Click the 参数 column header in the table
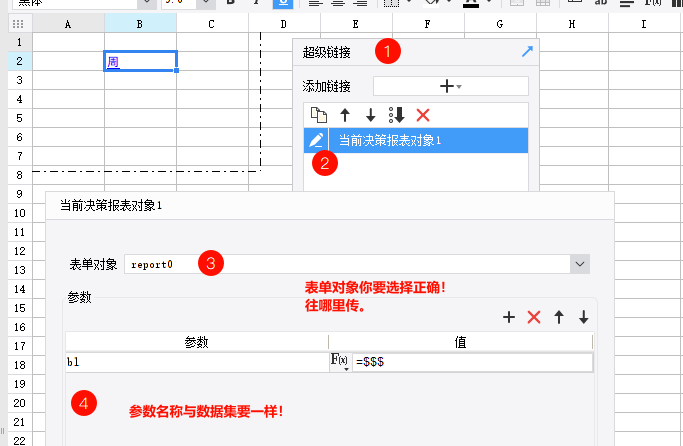 197,342
